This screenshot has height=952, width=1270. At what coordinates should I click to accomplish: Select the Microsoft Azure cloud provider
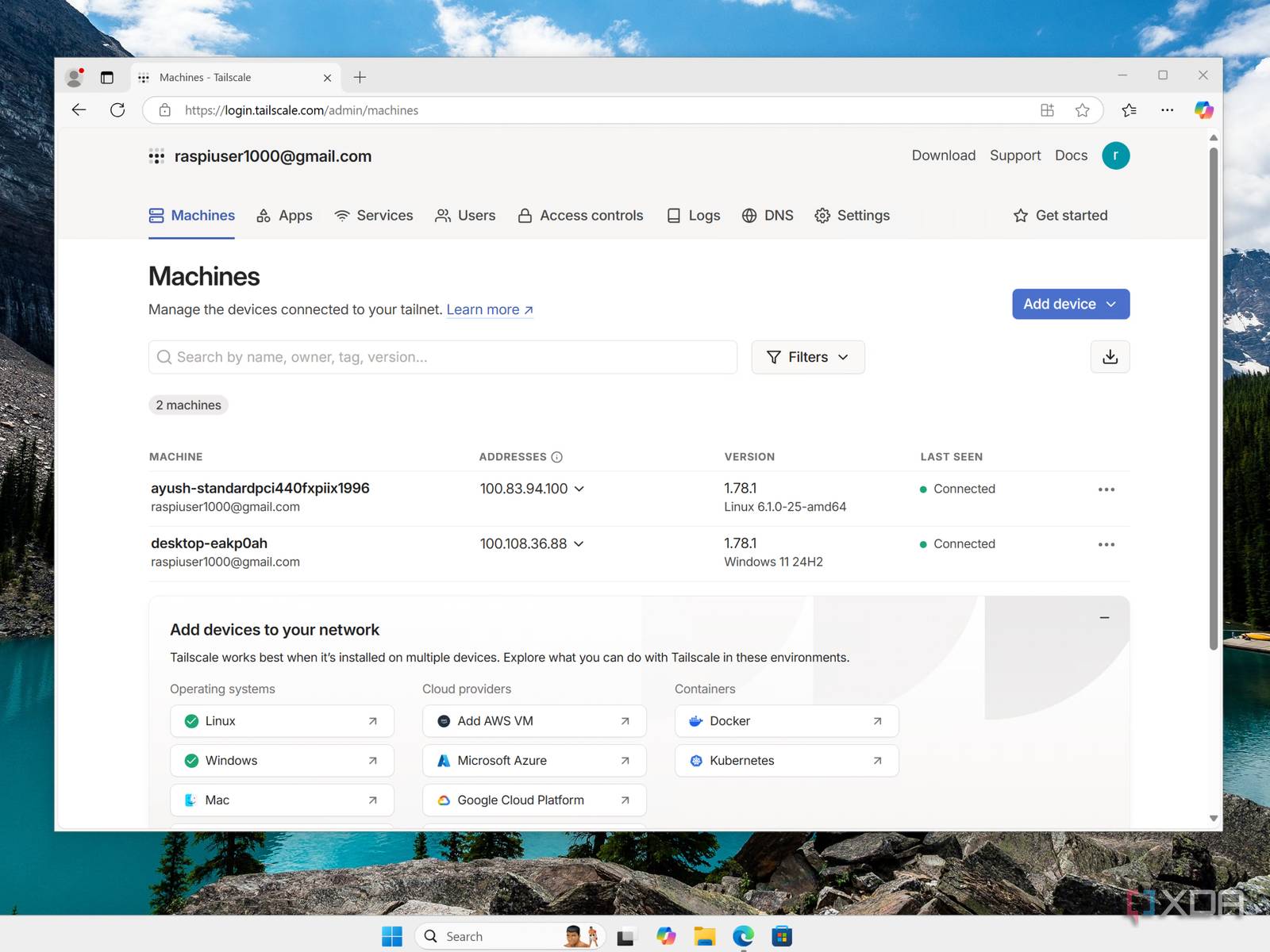coord(533,761)
